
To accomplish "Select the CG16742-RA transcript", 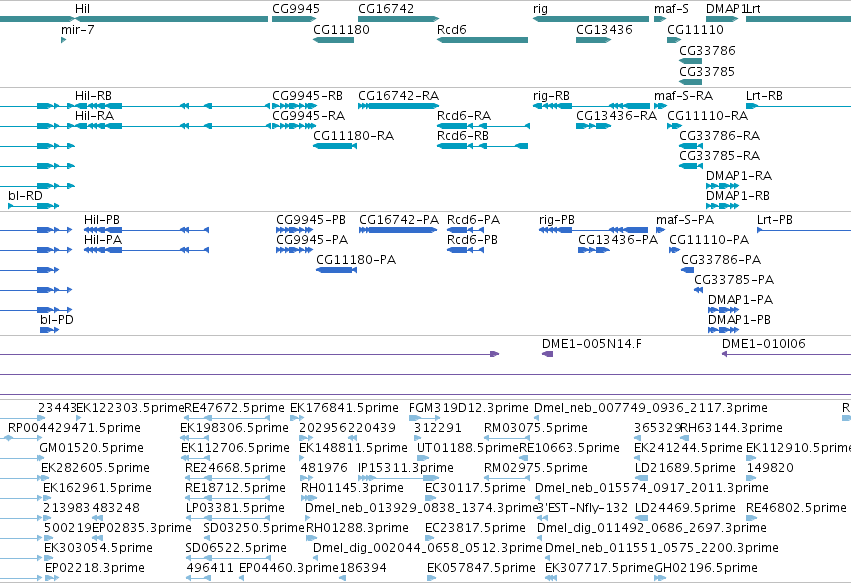I will point(398,106).
